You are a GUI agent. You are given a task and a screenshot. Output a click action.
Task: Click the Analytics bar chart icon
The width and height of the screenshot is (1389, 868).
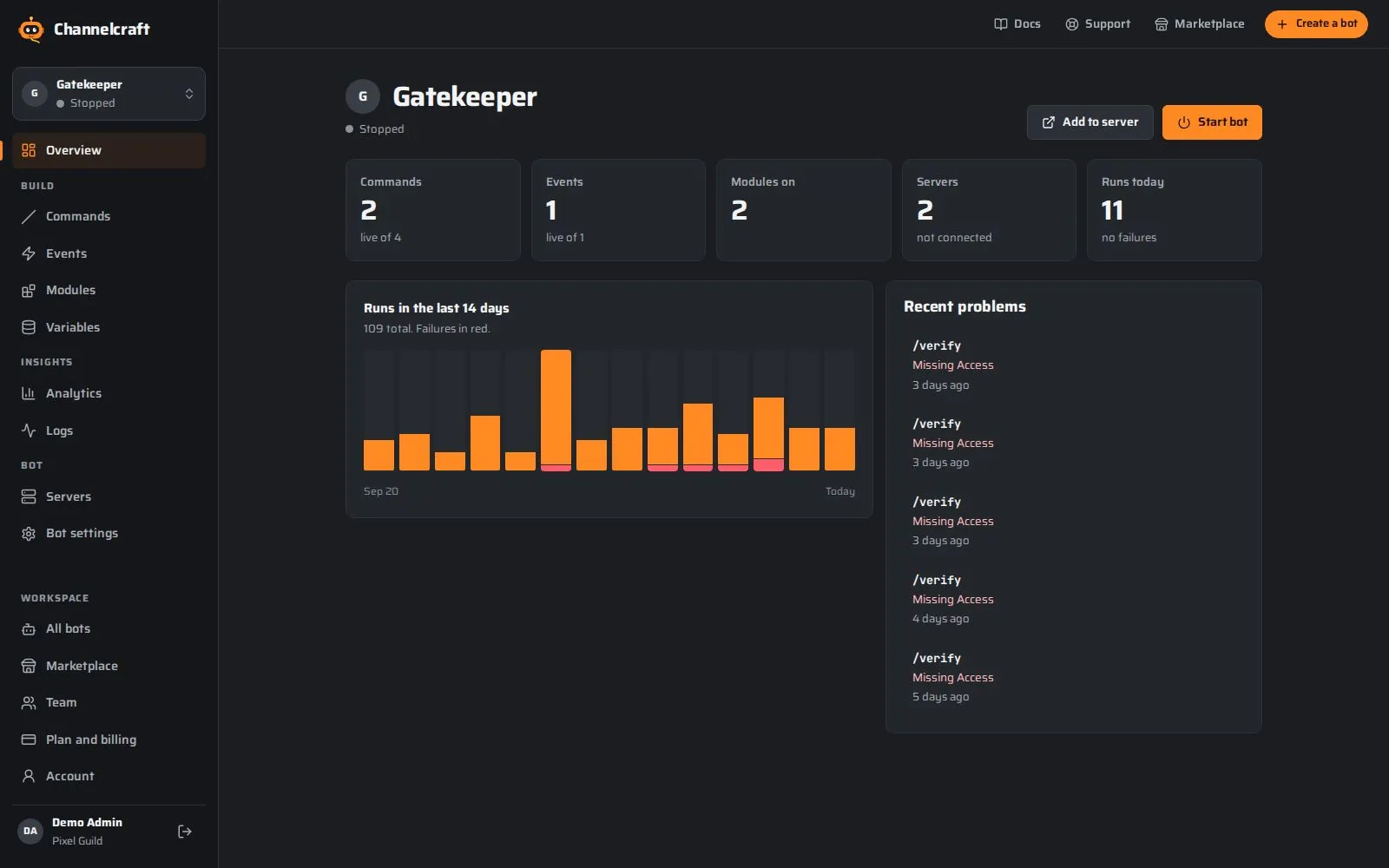(x=29, y=393)
